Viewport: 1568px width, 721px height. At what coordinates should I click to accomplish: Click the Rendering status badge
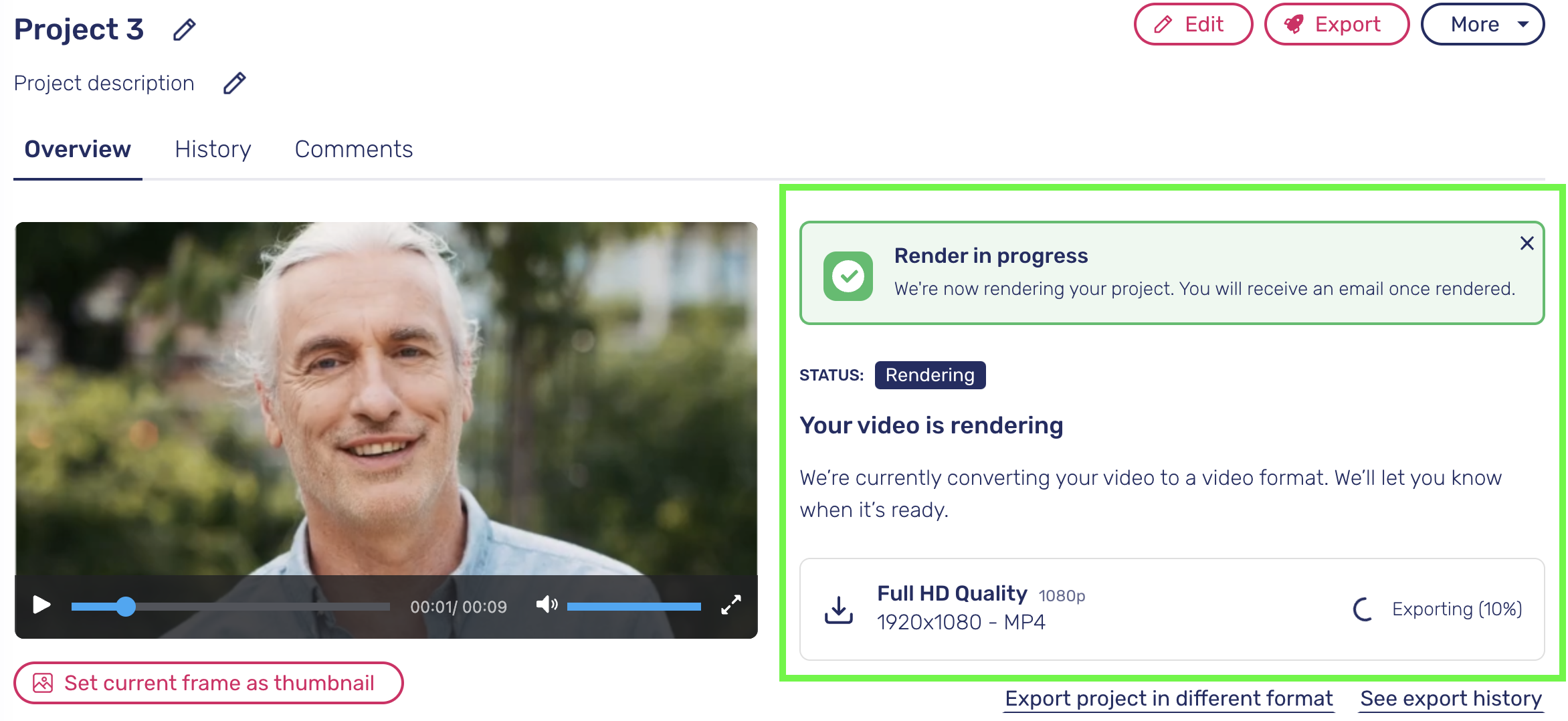[930, 375]
